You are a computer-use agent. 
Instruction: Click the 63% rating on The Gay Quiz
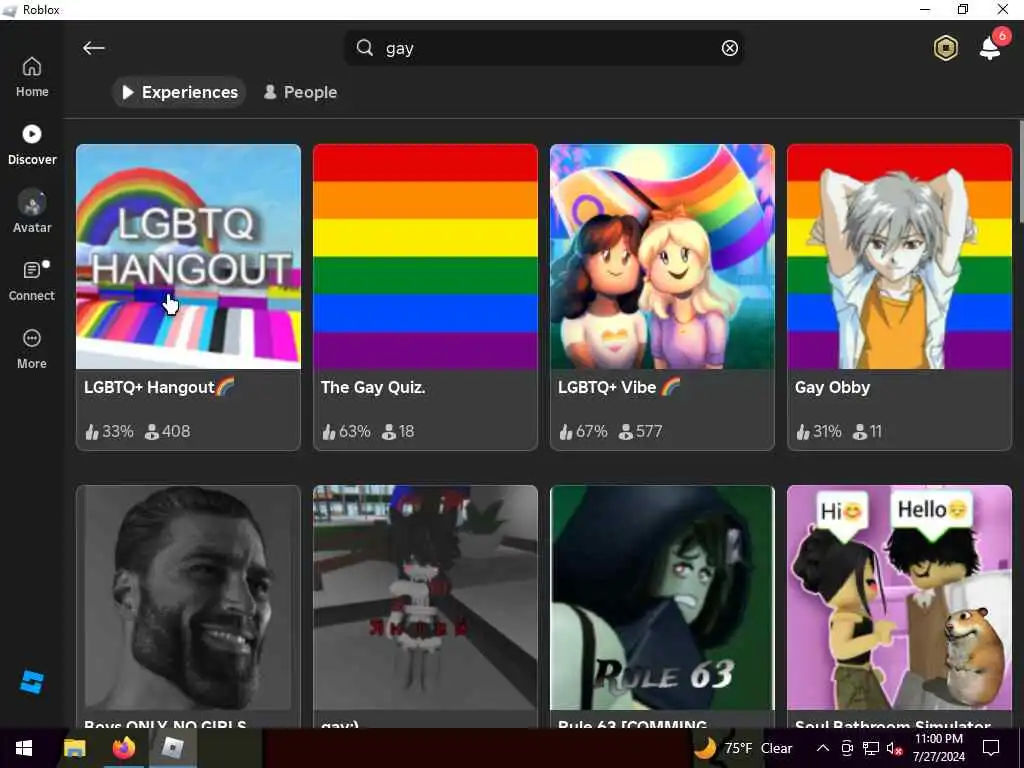[x=346, y=432]
